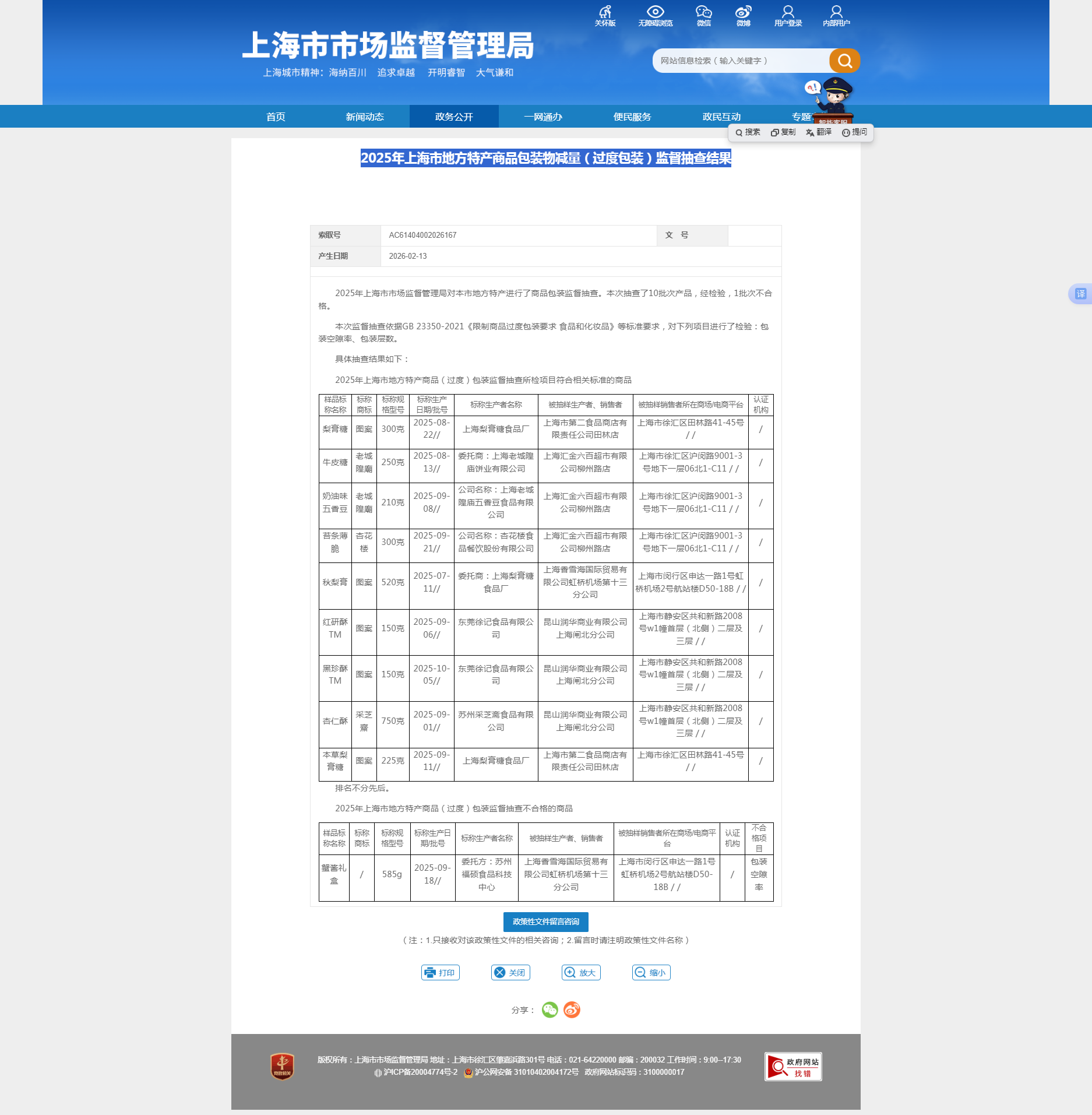Select the 一网通办 navigation tab
1092x1115 pixels.
543,117
